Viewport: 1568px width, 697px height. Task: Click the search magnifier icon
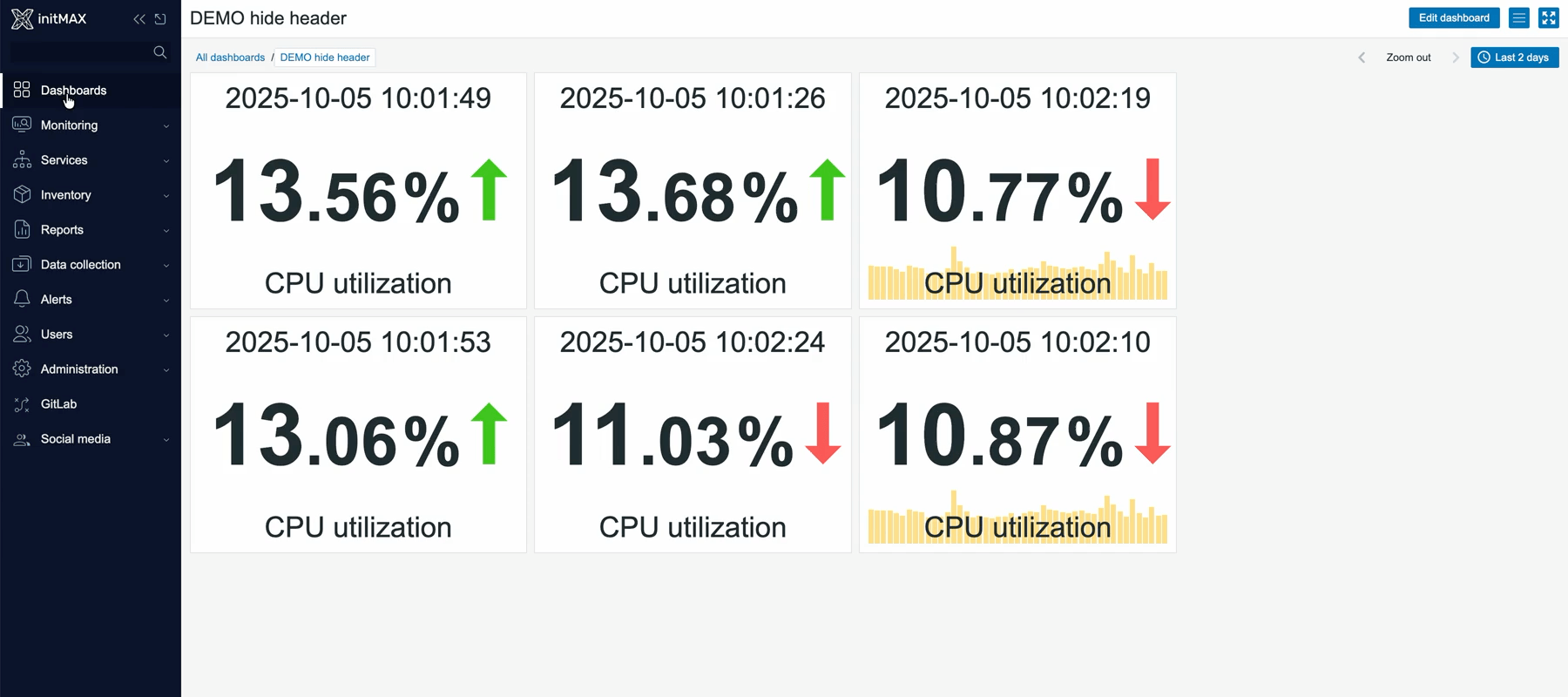(159, 52)
